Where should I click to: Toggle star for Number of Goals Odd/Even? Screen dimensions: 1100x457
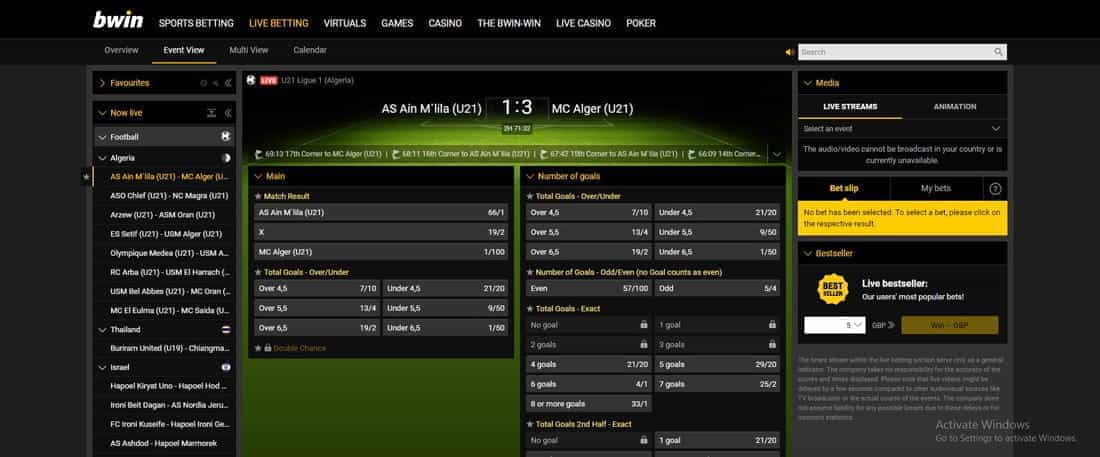530,272
